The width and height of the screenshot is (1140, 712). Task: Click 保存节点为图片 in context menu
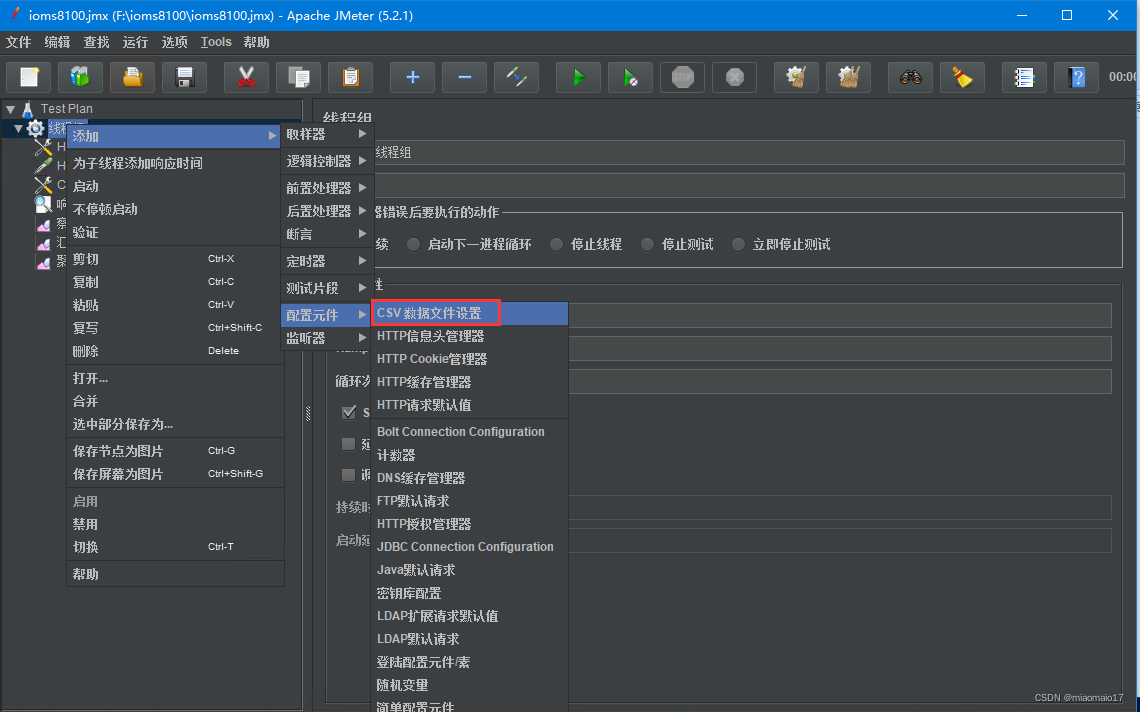(x=174, y=452)
